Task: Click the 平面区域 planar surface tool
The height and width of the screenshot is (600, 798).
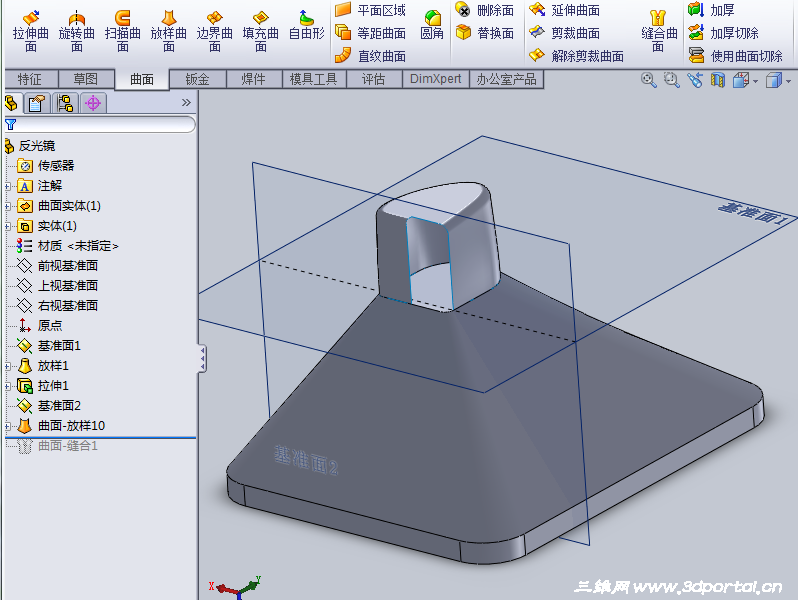Action: click(x=370, y=10)
